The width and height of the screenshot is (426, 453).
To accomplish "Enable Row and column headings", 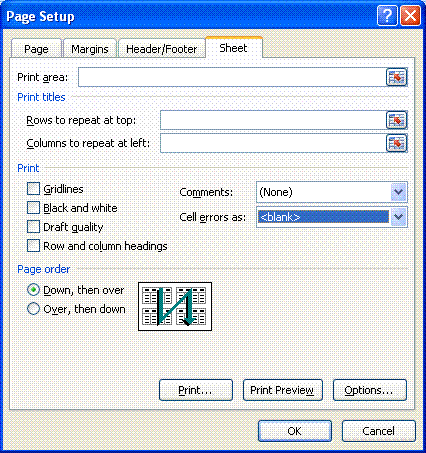I will pyautogui.click(x=33, y=246).
